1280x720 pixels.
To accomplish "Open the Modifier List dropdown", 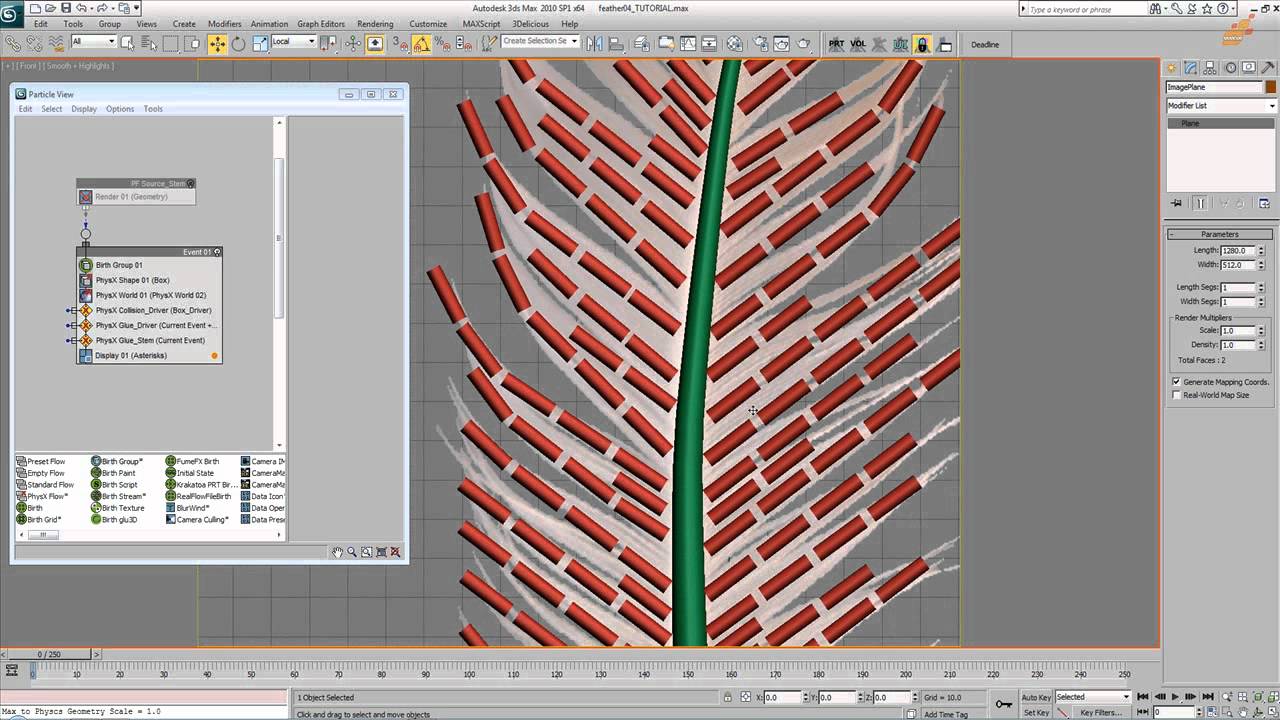I will [1221, 105].
